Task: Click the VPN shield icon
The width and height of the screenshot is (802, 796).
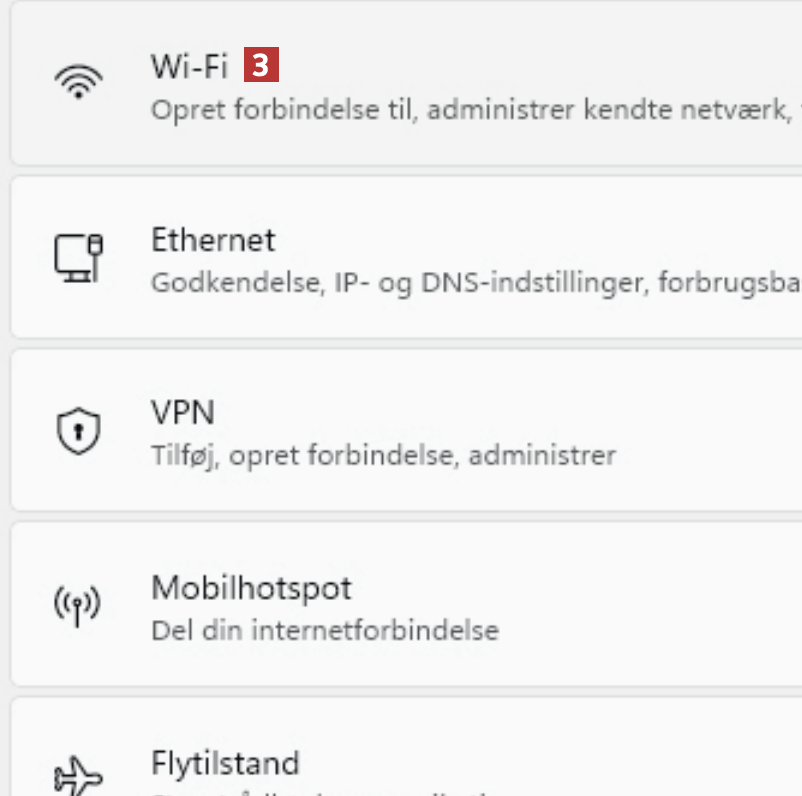Action: [x=78, y=431]
